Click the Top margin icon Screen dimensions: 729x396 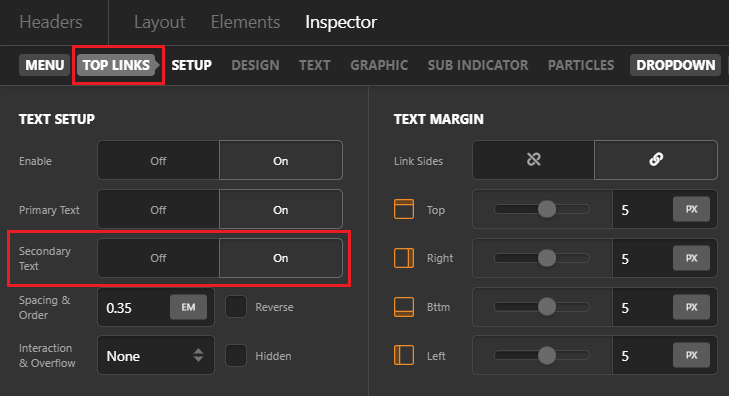click(x=404, y=209)
